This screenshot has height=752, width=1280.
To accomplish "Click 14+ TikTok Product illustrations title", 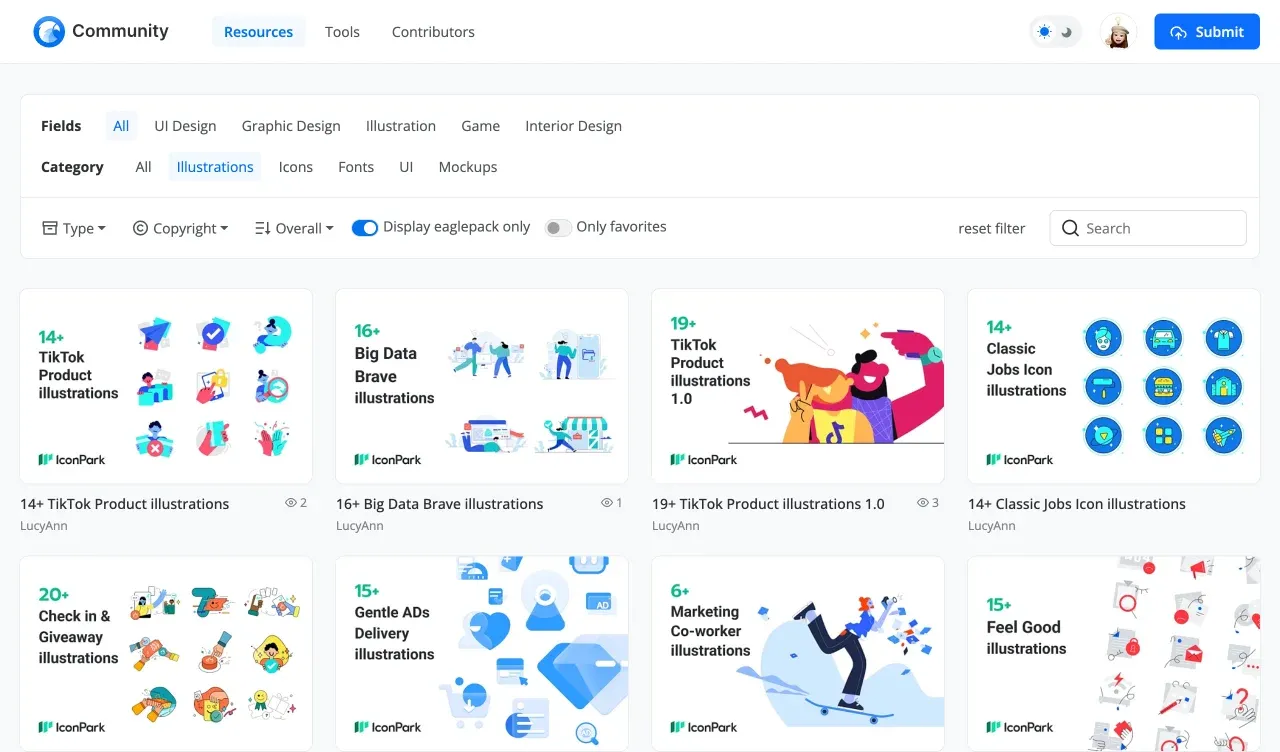I will pyautogui.click(x=125, y=504).
